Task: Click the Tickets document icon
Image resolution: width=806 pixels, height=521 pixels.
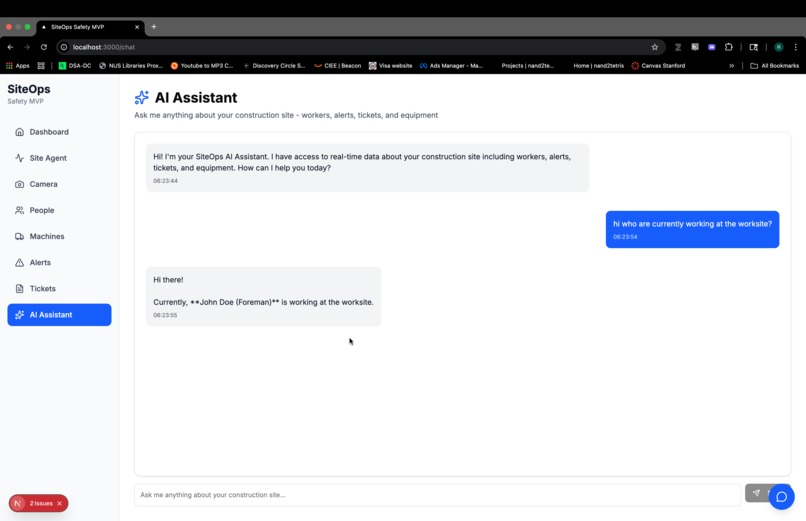Action: click(20, 289)
